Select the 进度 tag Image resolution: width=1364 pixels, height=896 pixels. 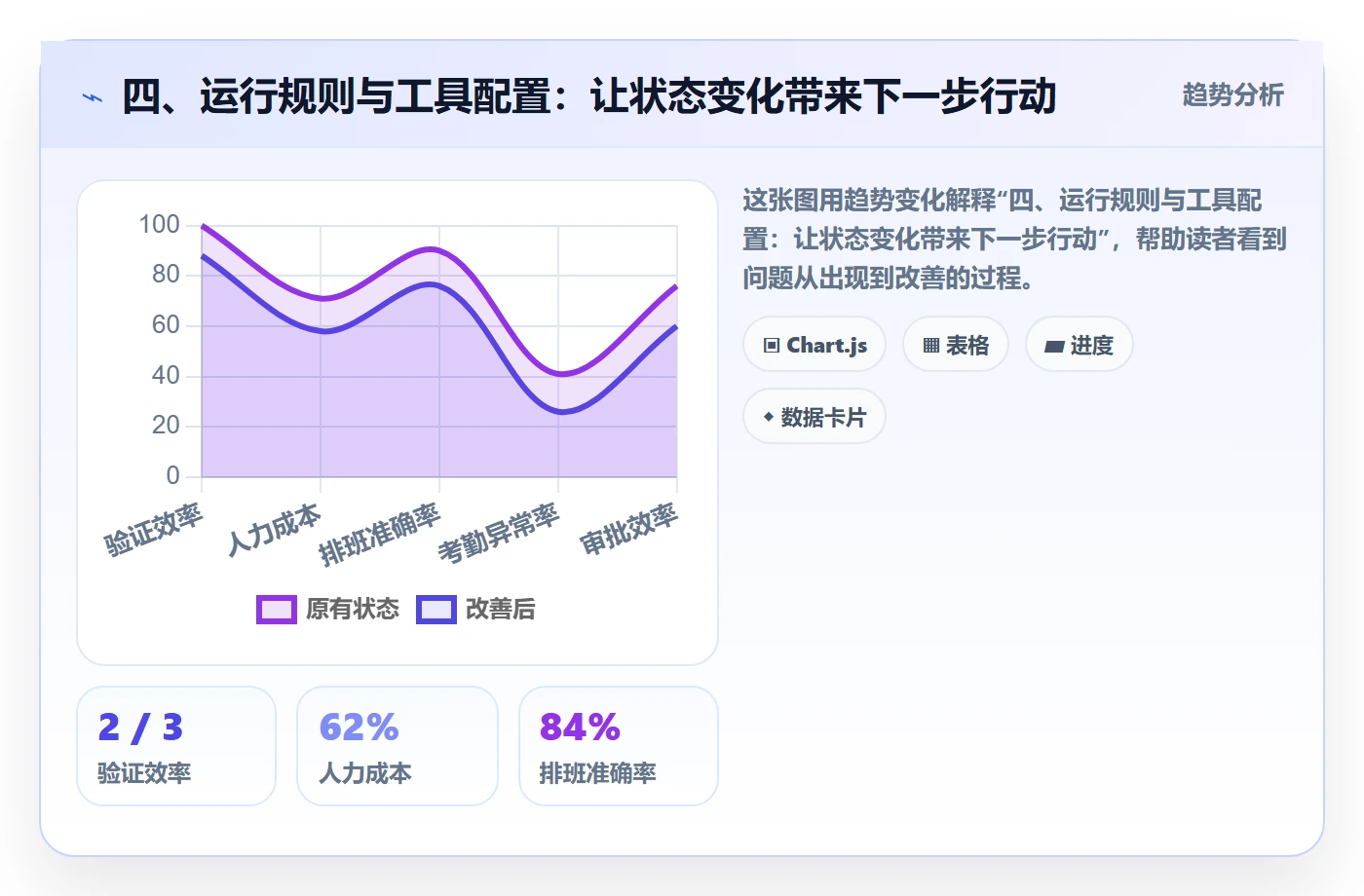click(x=1080, y=345)
